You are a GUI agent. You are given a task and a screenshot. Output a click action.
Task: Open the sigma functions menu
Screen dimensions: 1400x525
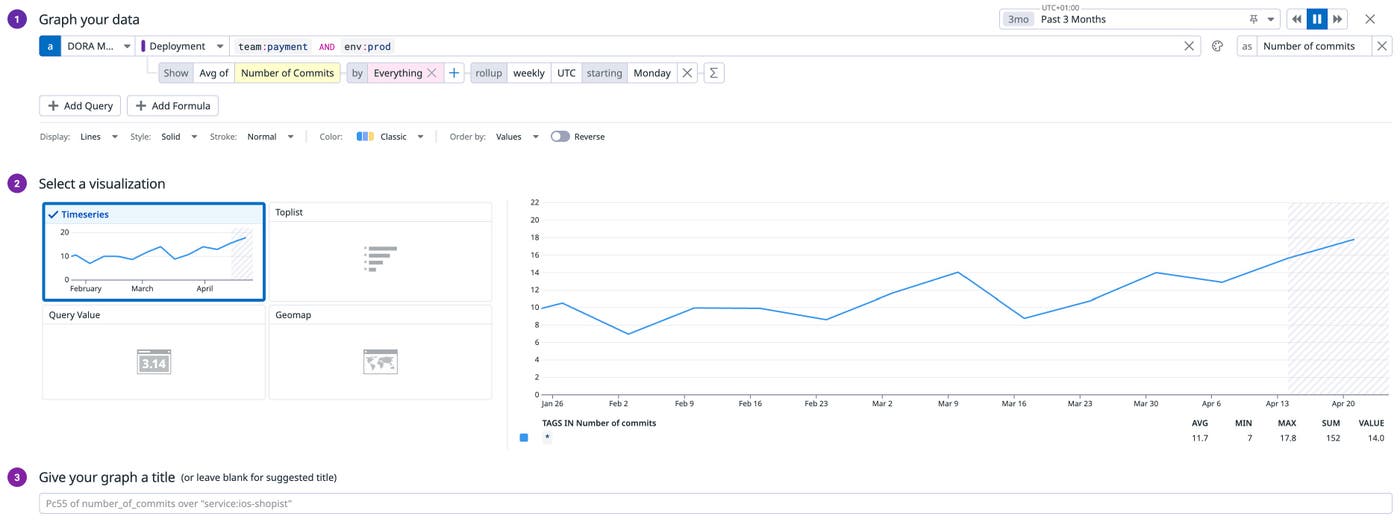coord(713,73)
